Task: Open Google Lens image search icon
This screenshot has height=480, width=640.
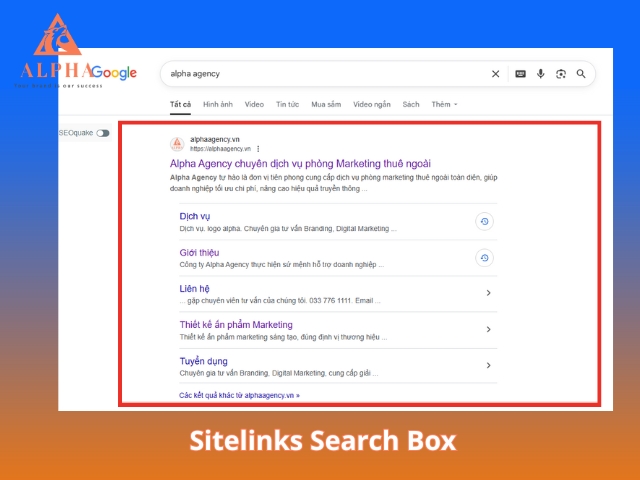Action: coord(561,74)
